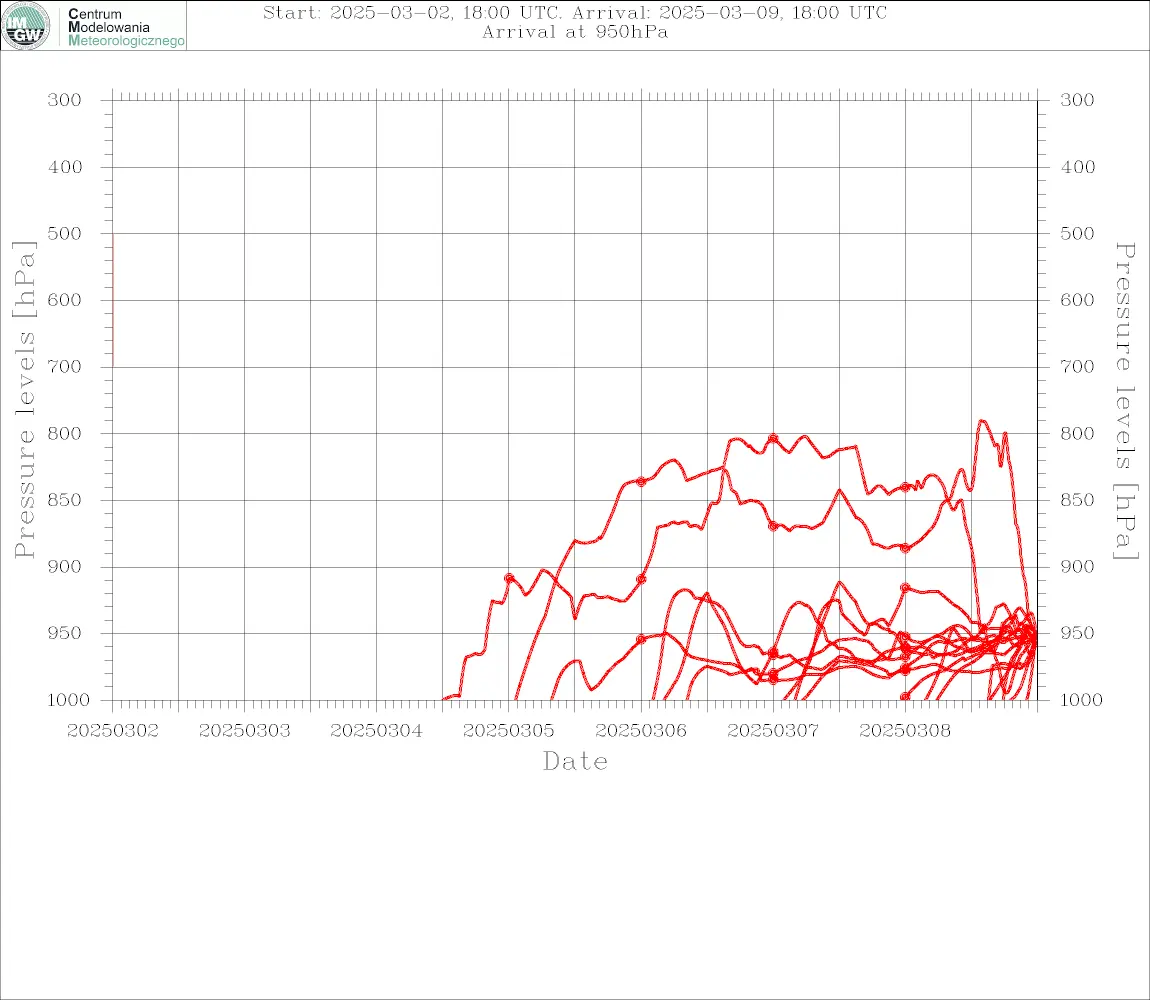Click the left axis 300 label
The height and width of the screenshot is (1000, 1150).
[65, 100]
